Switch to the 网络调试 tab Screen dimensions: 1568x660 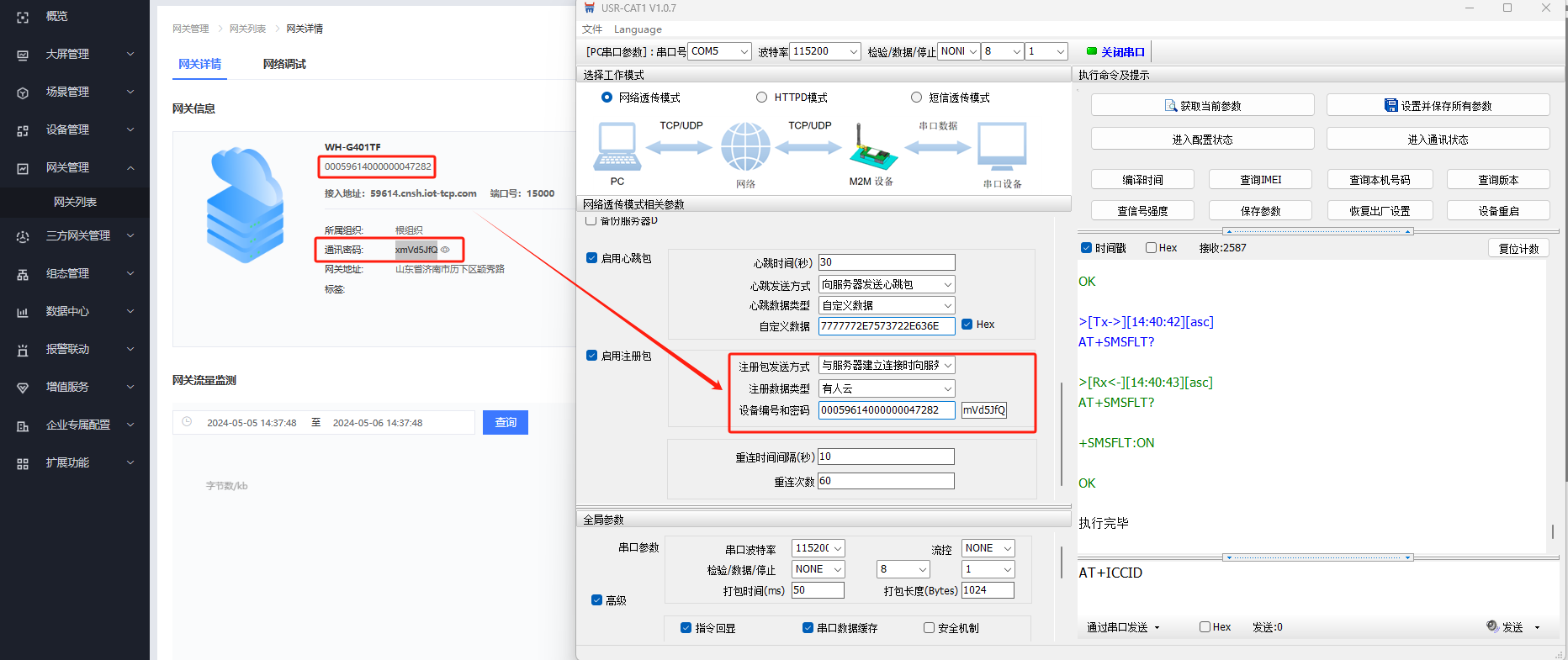point(284,64)
